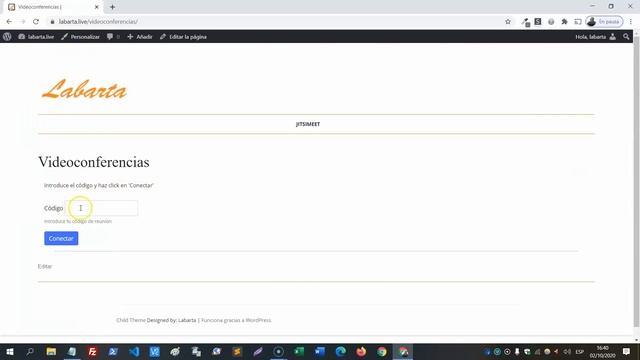
Task: Click the admin bar search magnifier
Action: [626, 37]
